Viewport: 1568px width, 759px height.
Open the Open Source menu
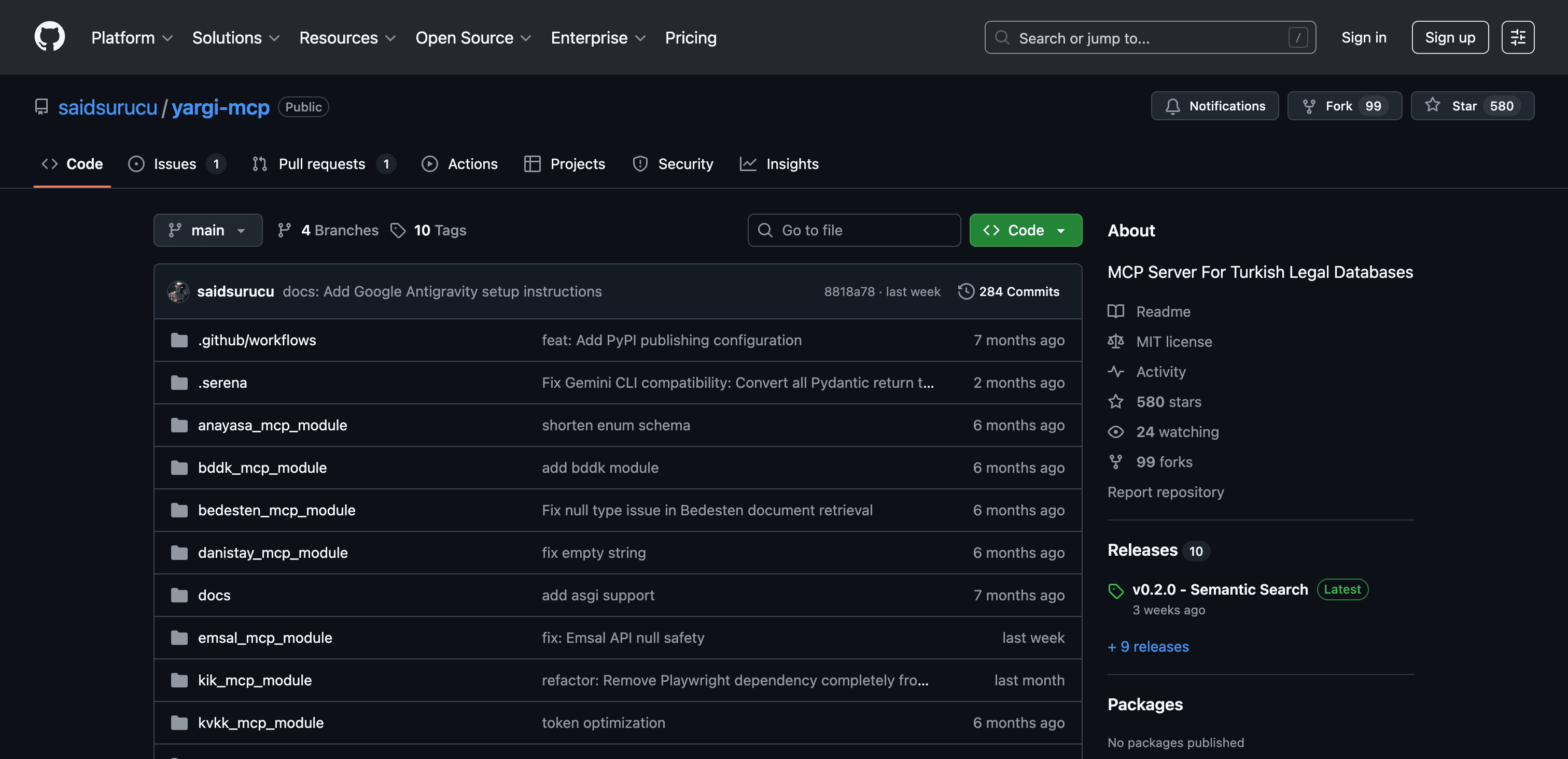[473, 38]
